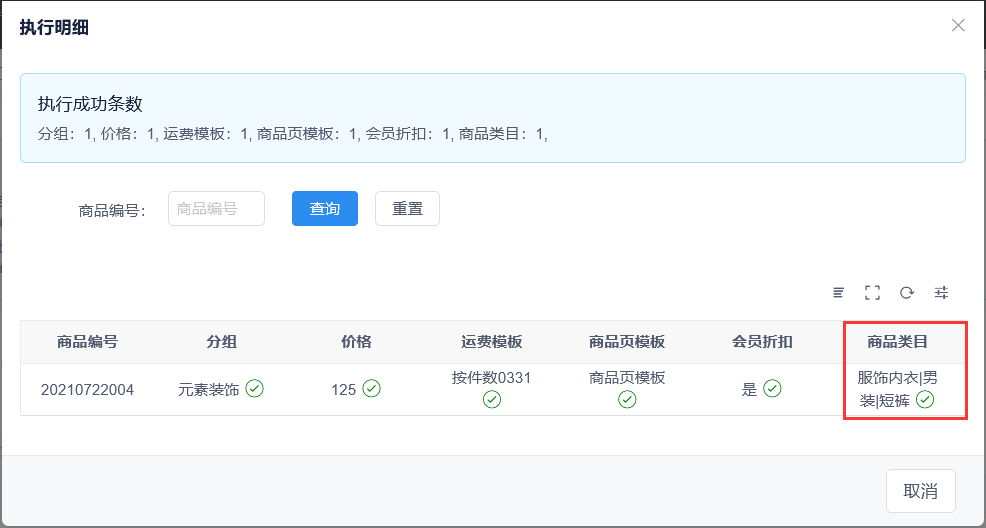
Task: Focus the 商品编号 input field
Action: 216,209
